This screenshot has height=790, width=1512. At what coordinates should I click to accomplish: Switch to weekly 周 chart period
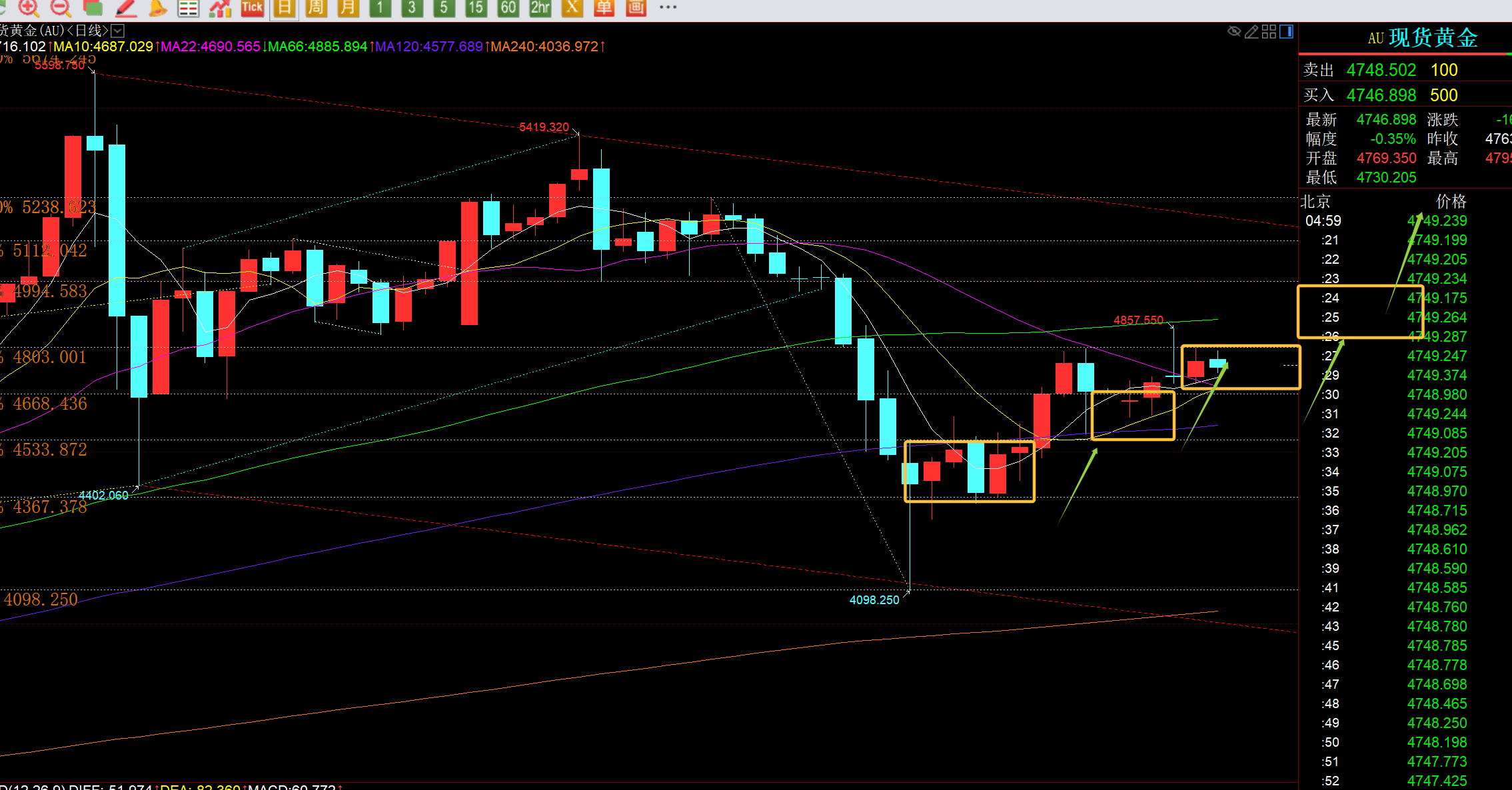coord(316,7)
